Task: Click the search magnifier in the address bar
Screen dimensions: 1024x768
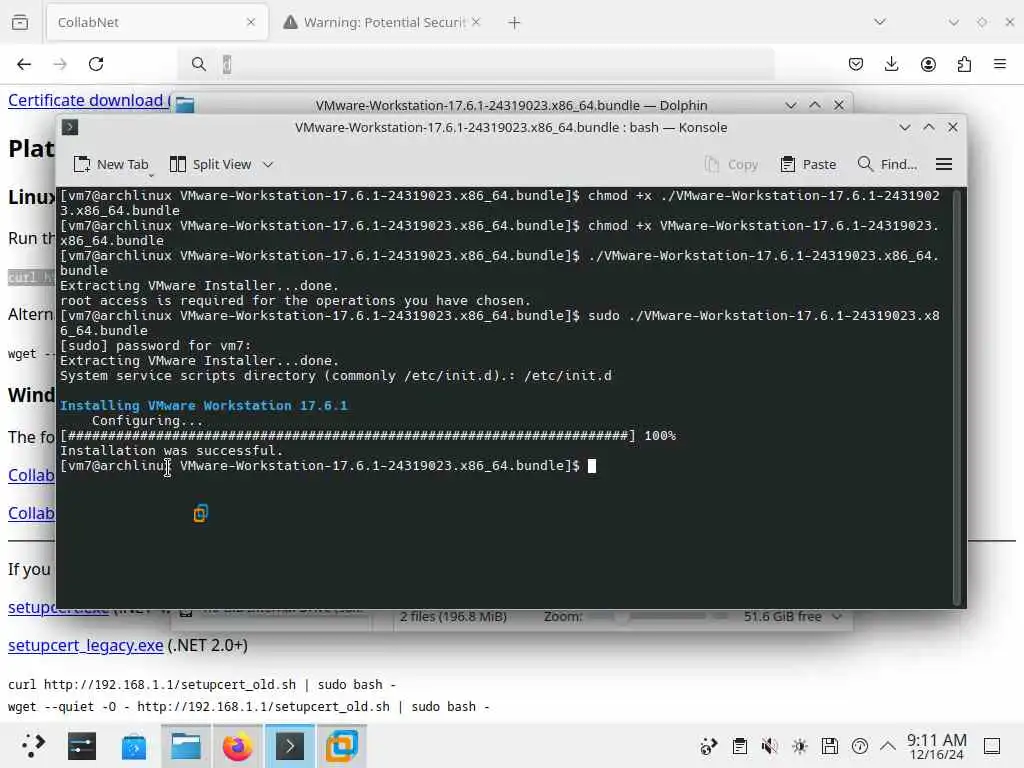Action: (x=199, y=64)
